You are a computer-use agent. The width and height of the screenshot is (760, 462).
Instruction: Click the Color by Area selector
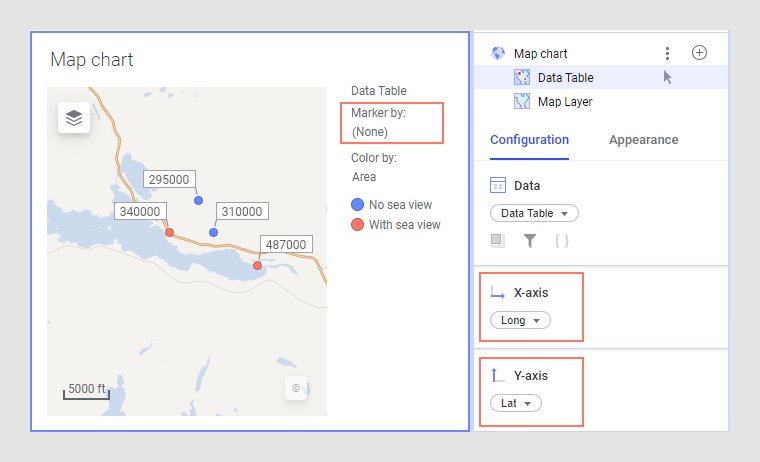364,176
